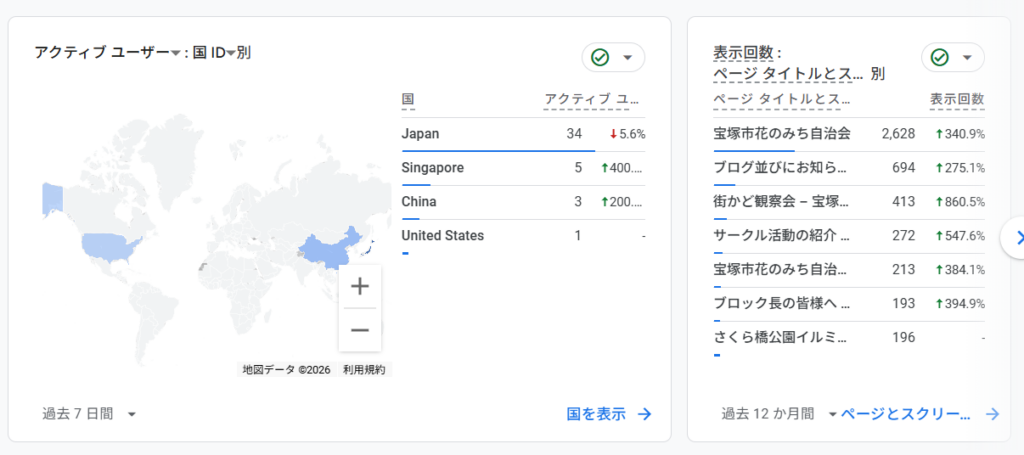Screen dimensions: 1024x455
Task: Expand 過去 7 日間 date range selector
Action: click(132, 414)
